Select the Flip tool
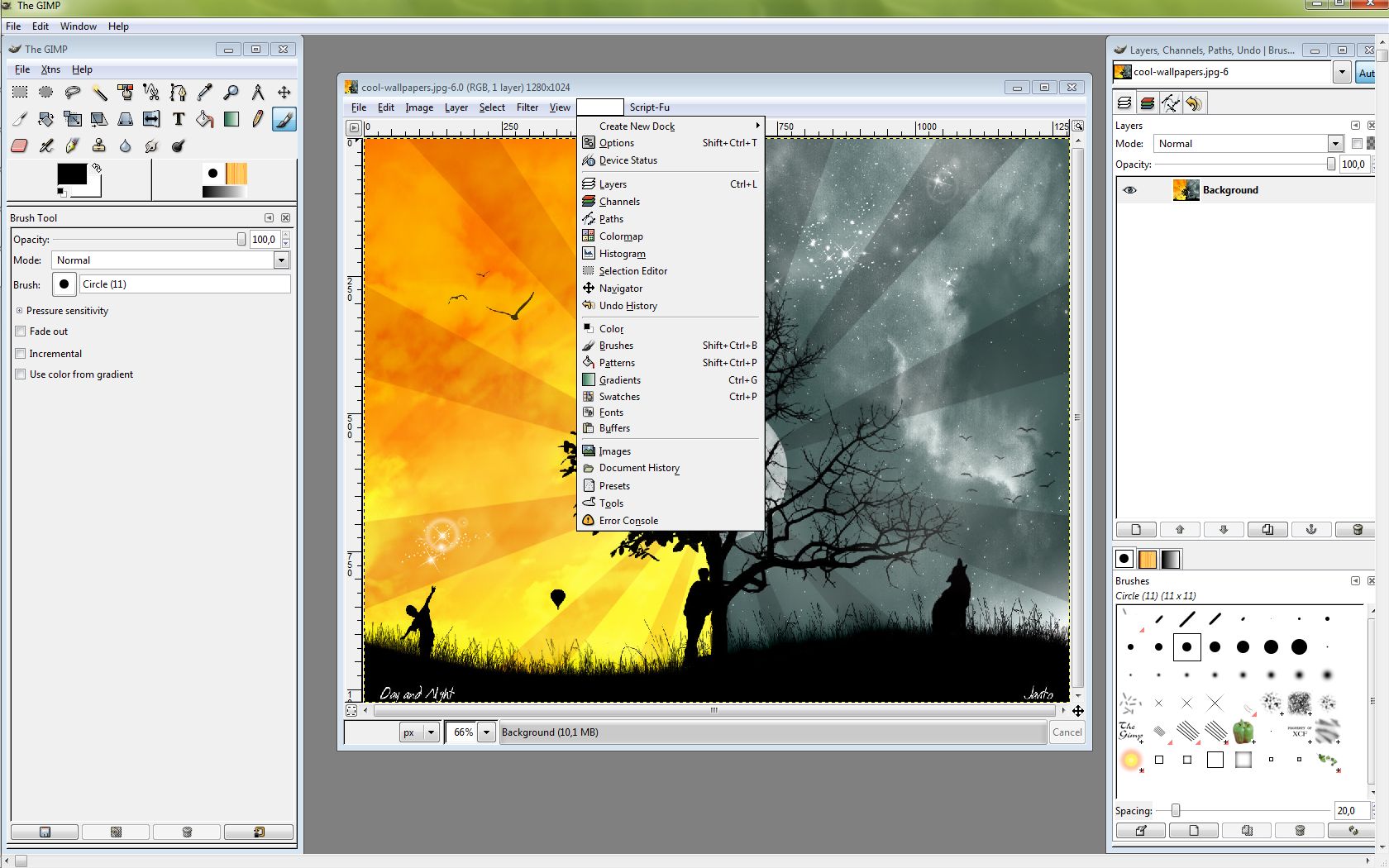This screenshot has width=1389, height=868. point(151,119)
